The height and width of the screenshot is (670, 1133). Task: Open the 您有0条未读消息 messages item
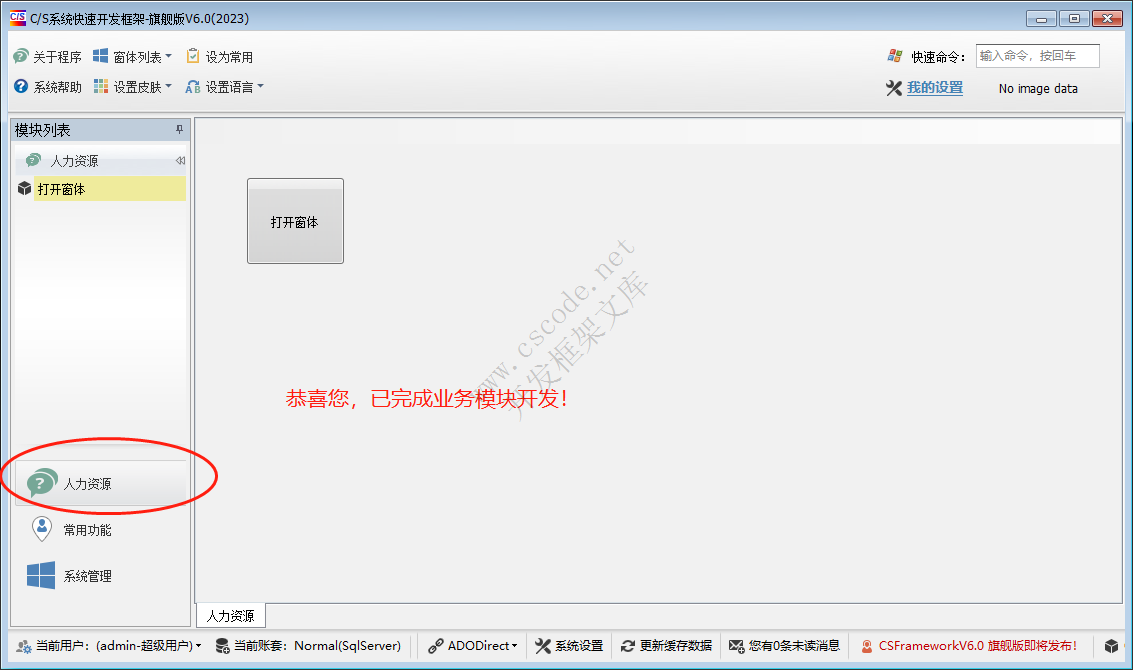tap(785, 645)
